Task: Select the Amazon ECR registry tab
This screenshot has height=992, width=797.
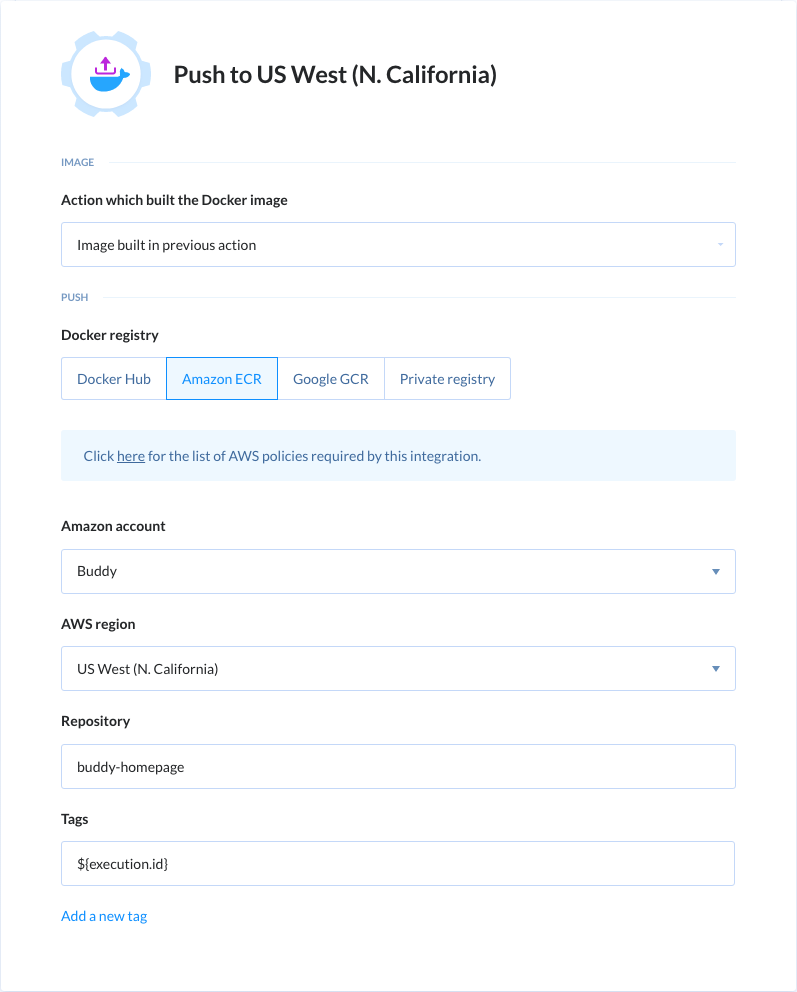Action: (222, 378)
